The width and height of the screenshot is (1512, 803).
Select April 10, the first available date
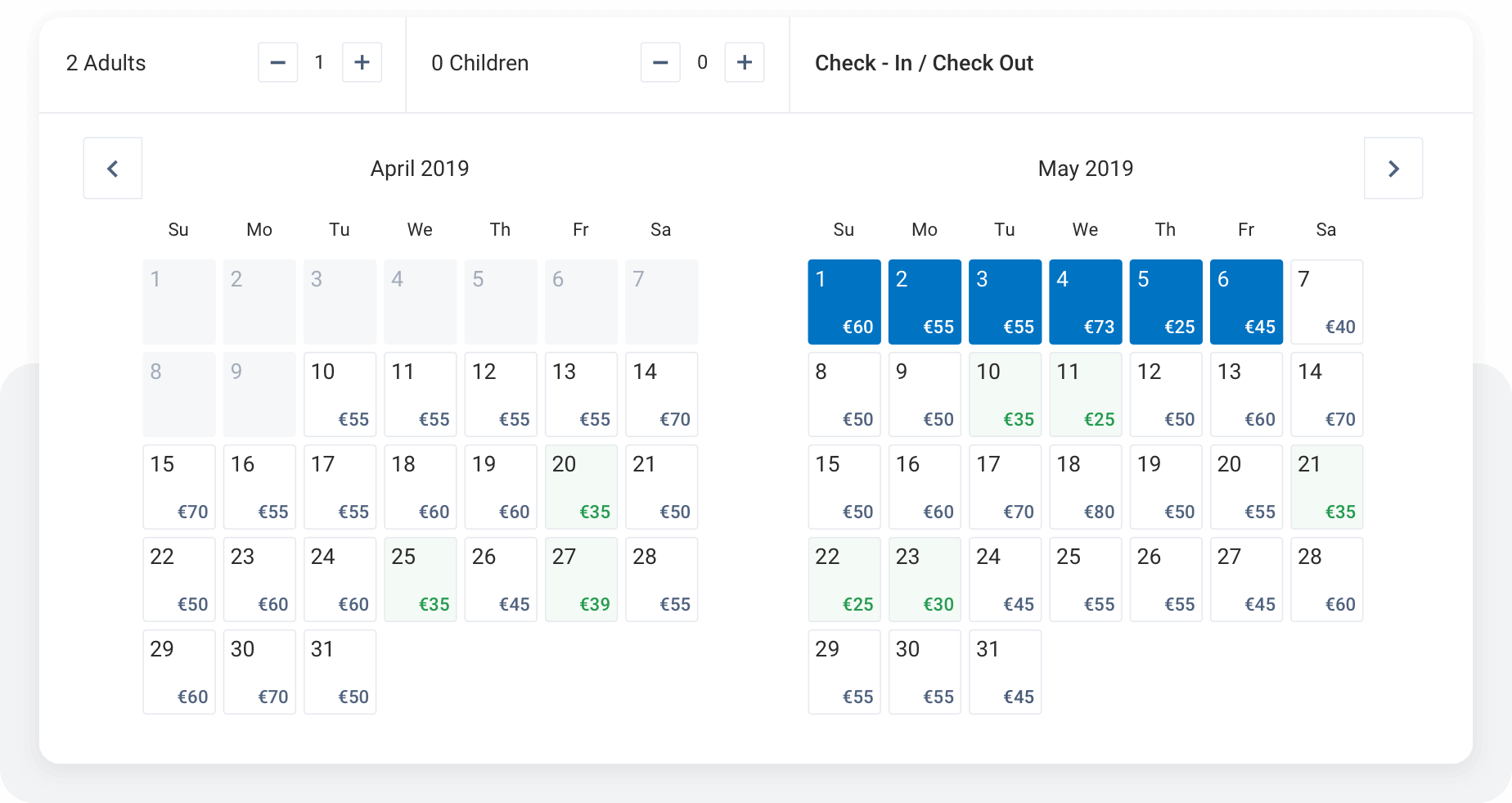(340, 394)
